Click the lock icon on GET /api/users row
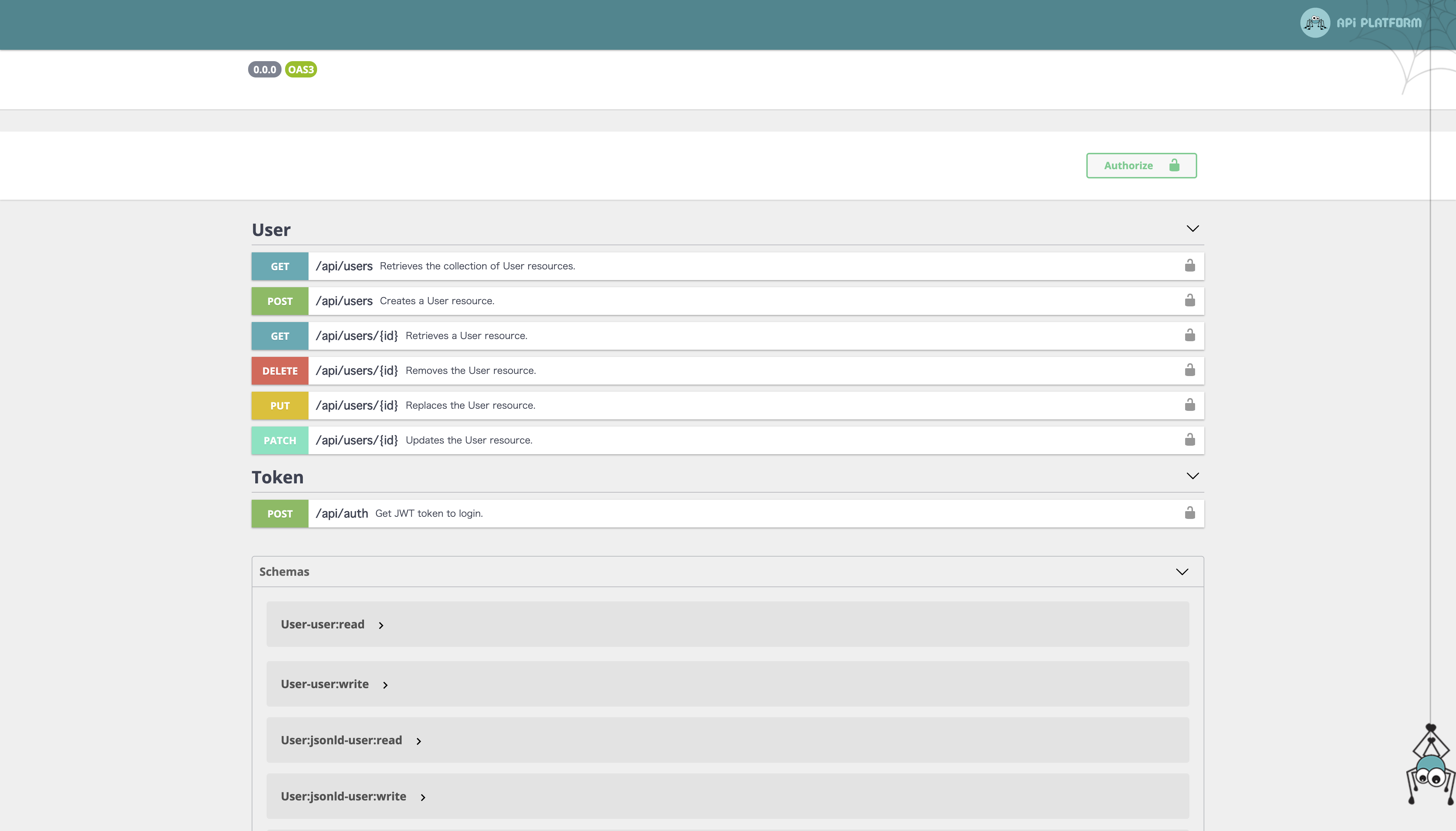The width and height of the screenshot is (1456, 831). pos(1189,266)
